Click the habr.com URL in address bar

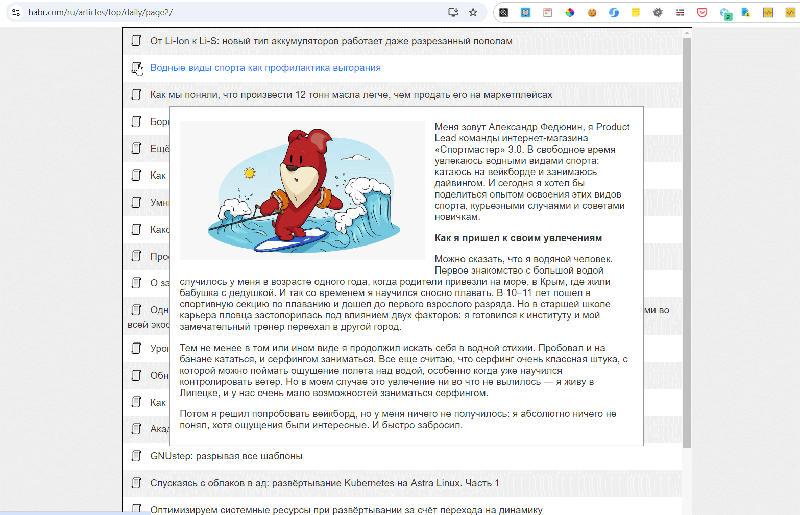(x=101, y=12)
